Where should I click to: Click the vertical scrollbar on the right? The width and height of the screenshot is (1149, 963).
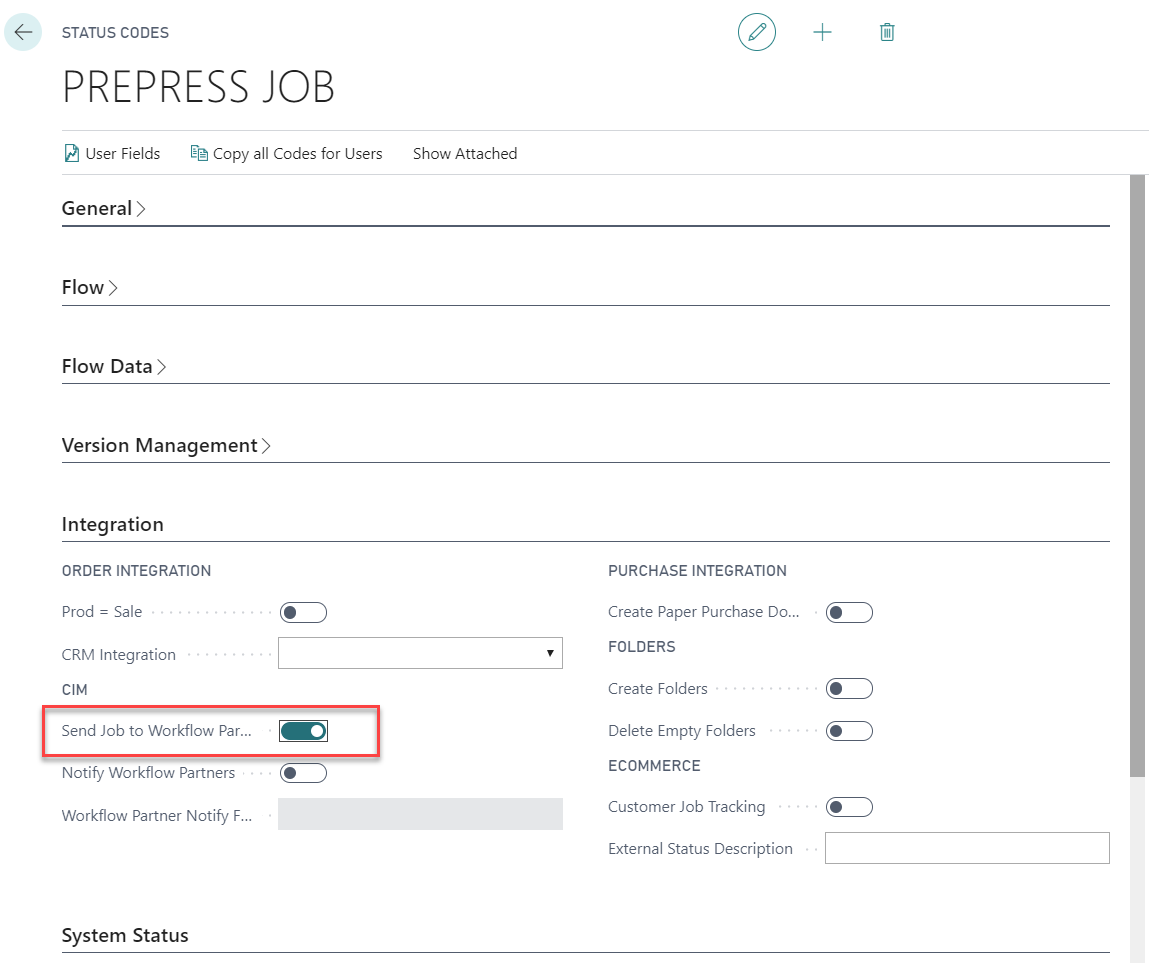tap(1138, 475)
